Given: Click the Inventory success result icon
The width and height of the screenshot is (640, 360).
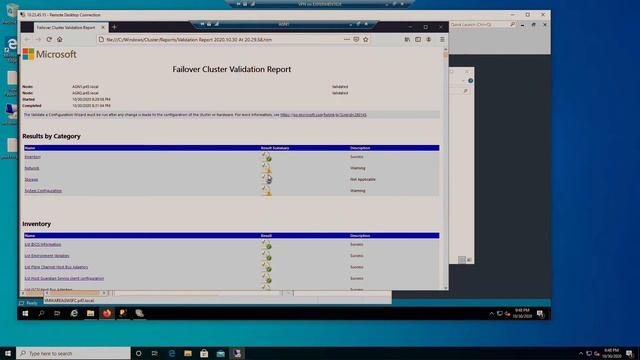Looking at the screenshot, I should (267, 157).
